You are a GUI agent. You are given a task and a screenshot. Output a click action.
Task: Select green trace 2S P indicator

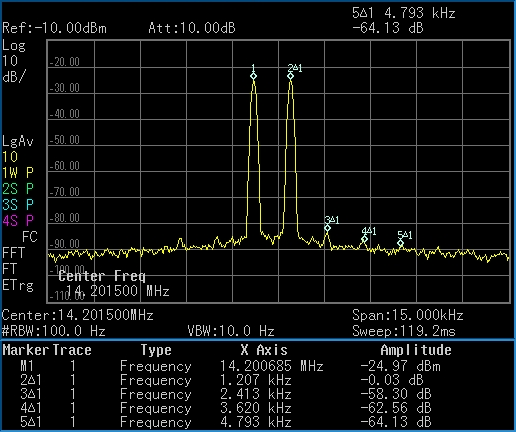click(18, 189)
